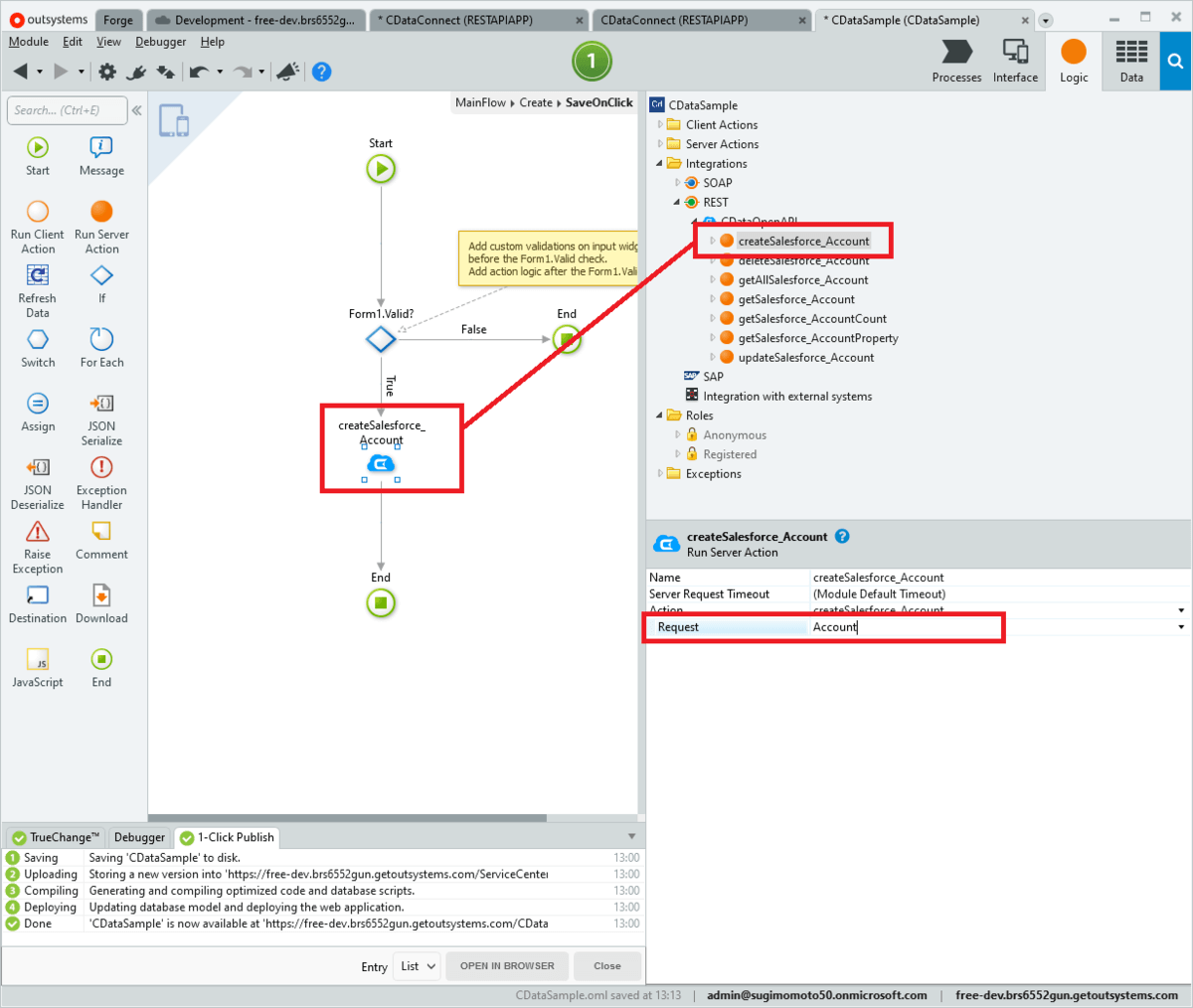
Task: Click the blue help question icon
Action: pyautogui.click(x=321, y=71)
